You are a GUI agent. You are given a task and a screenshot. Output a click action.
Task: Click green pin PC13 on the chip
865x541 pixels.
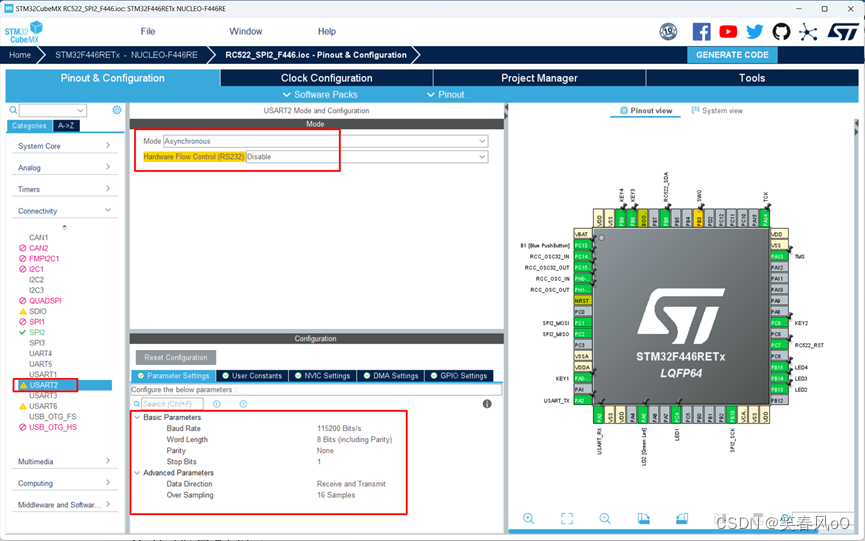click(583, 245)
